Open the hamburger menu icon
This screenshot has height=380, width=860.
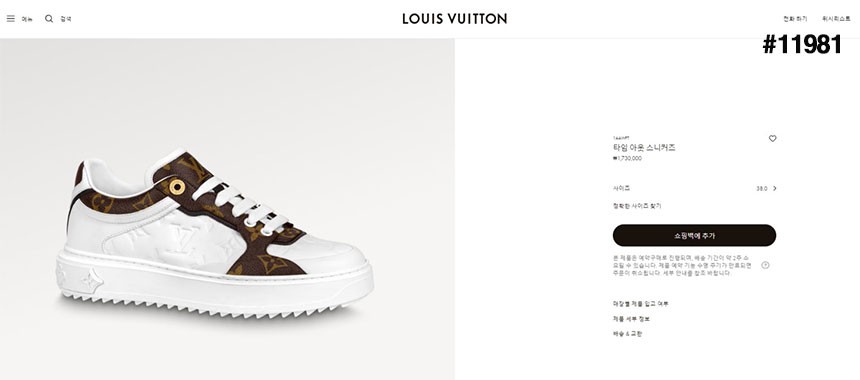point(10,19)
